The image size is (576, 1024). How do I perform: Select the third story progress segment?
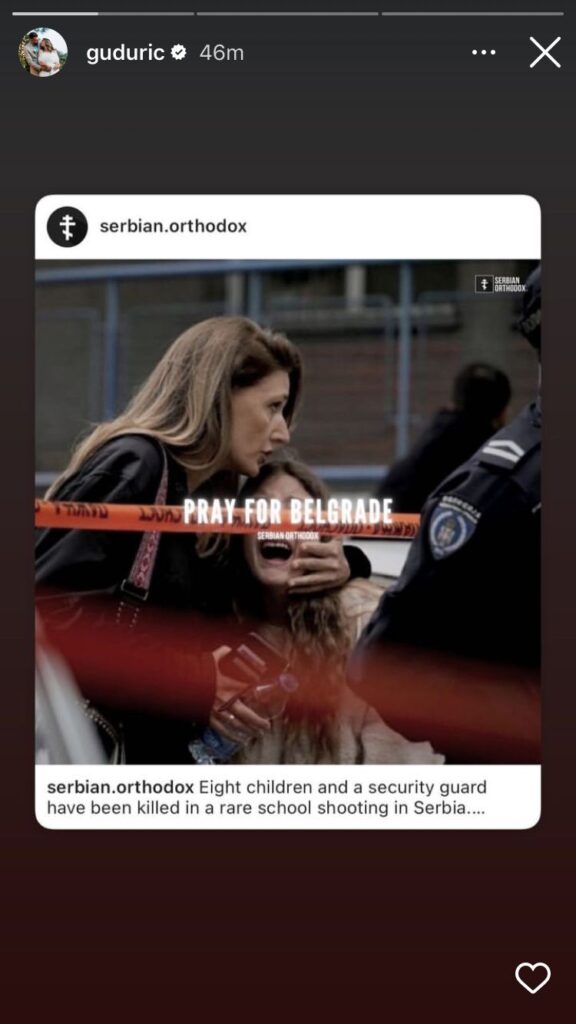coord(472,13)
